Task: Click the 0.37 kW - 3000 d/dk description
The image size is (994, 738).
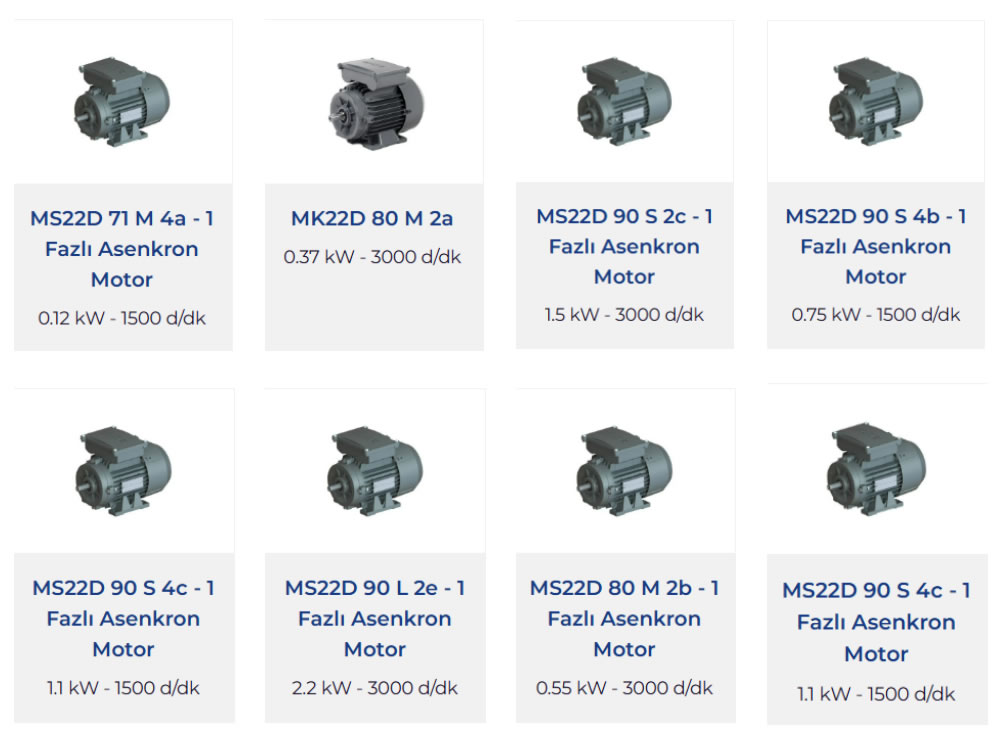Action: [372, 257]
